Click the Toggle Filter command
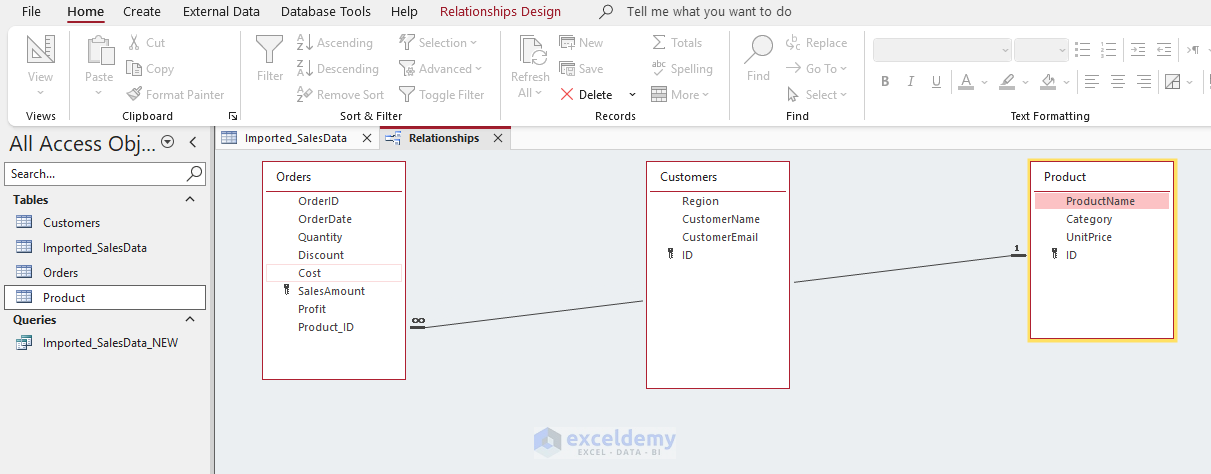 pos(441,95)
